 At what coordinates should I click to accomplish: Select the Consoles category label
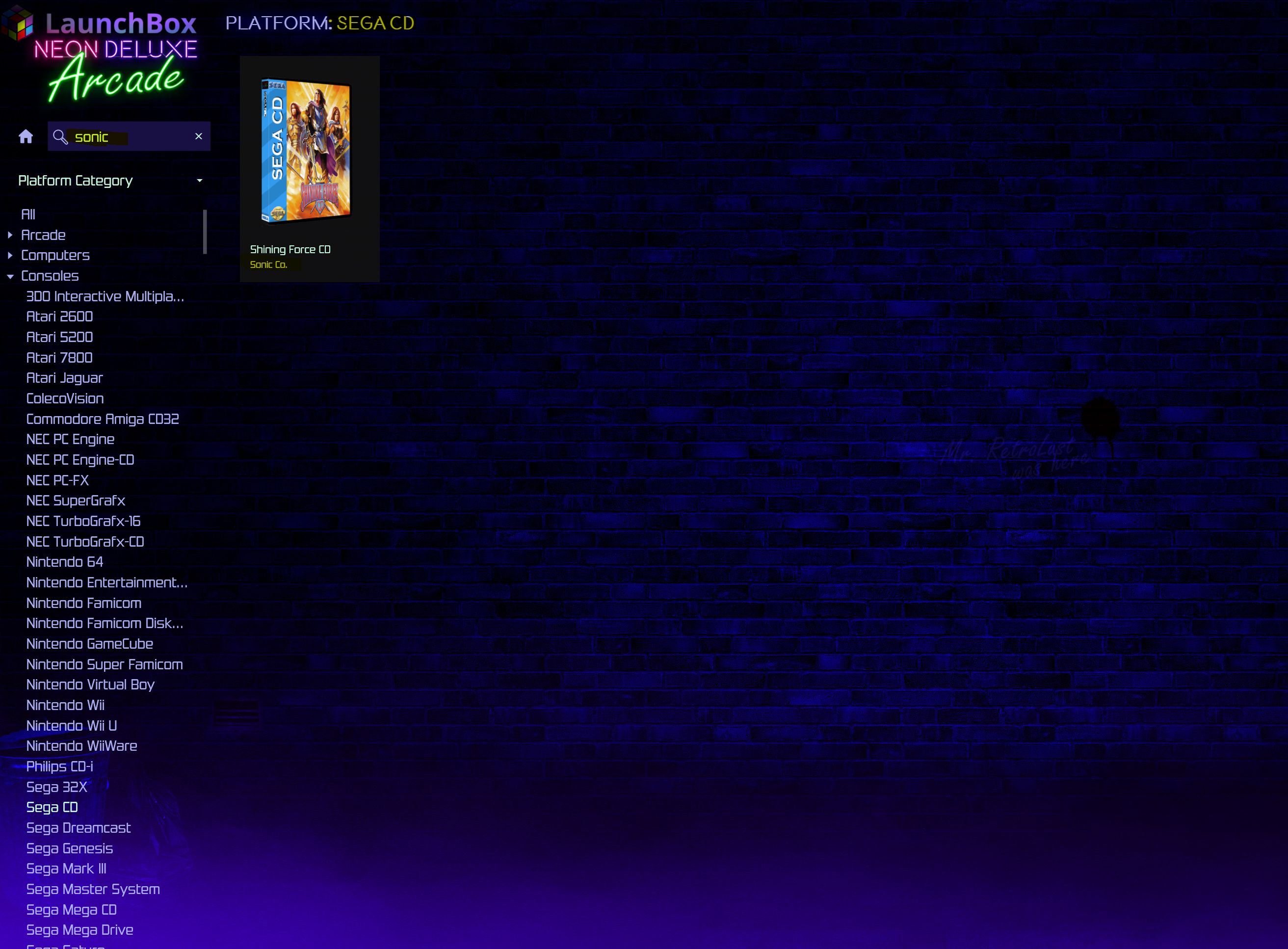50,276
